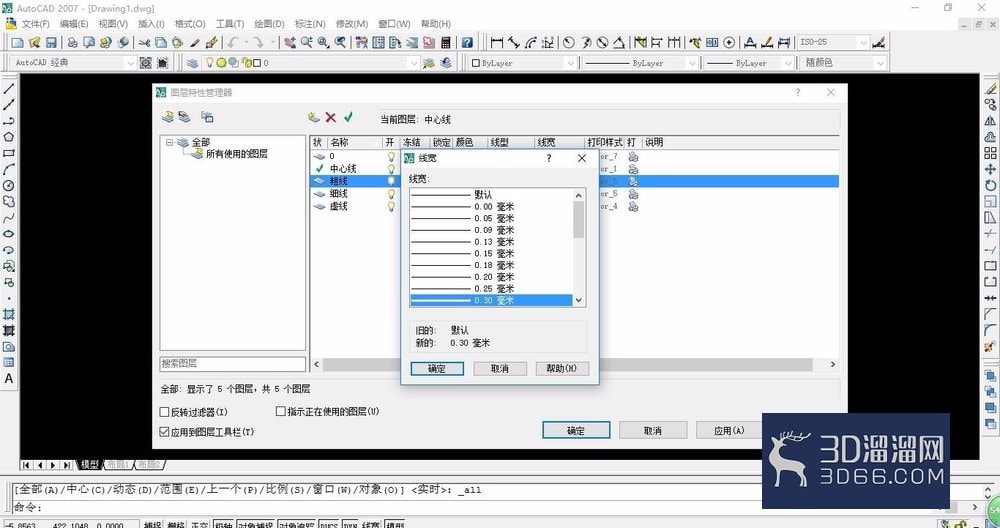Viewport: 1000px width, 528px height.
Task: Click the Move tool in modify toolbar
Action: (990, 169)
